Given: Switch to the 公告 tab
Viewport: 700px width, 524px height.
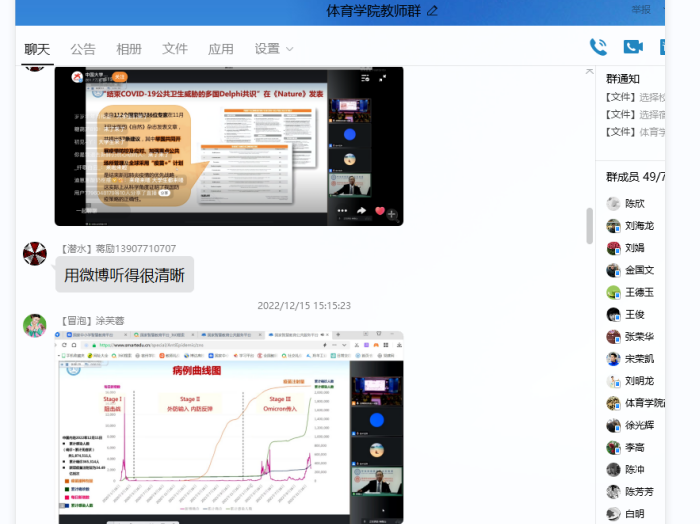Looking at the screenshot, I should tap(83, 49).
